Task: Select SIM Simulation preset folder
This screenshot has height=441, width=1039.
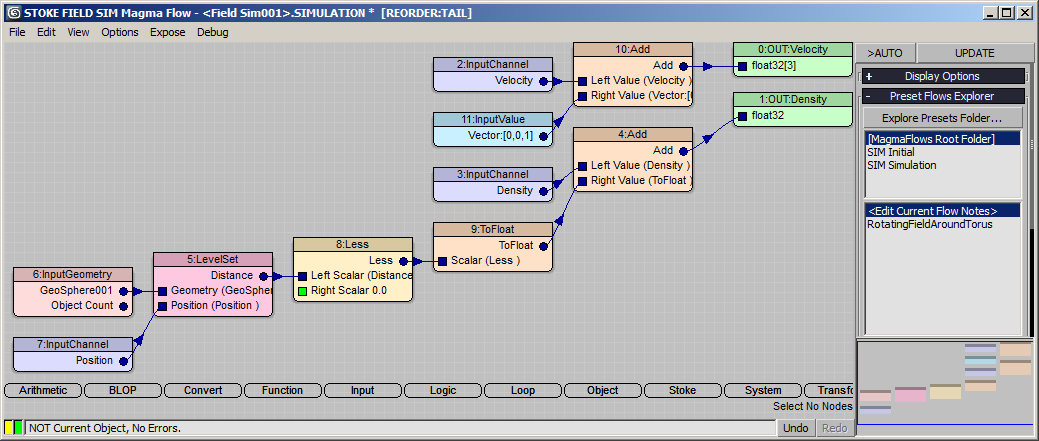Action: tap(901, 165)
